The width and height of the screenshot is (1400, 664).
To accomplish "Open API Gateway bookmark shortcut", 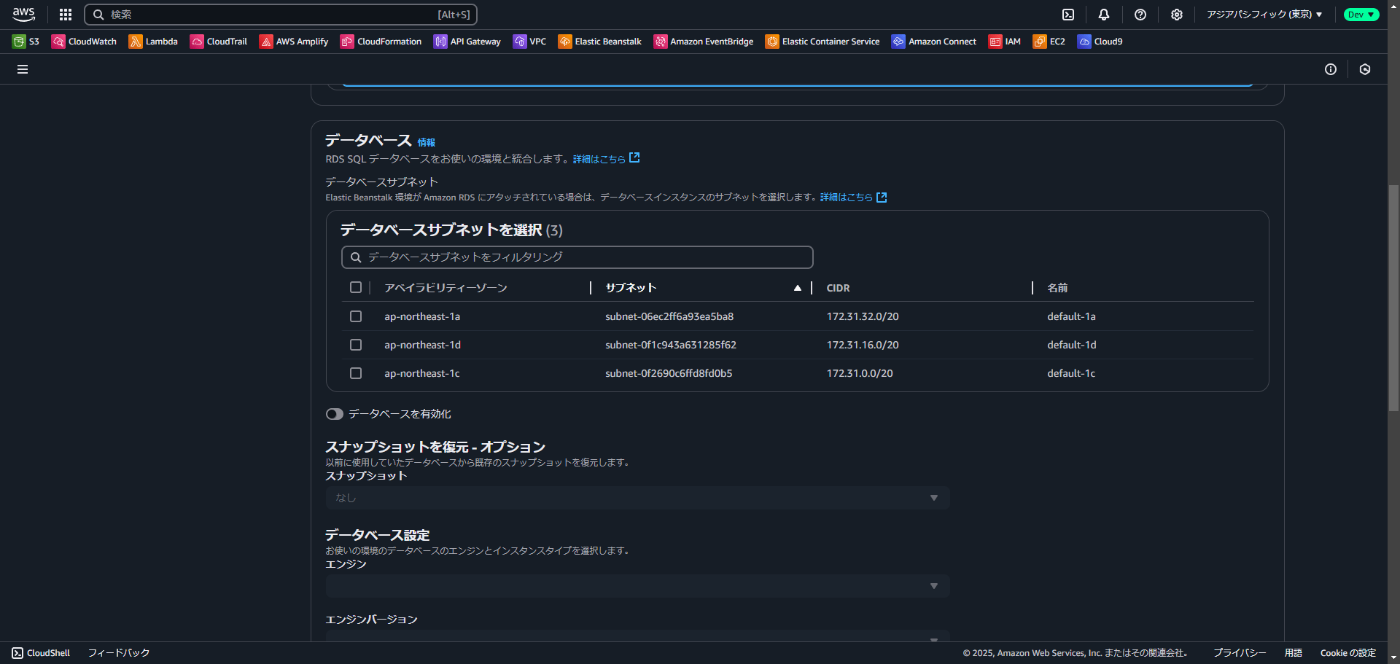I will click(x=467, y=42).
